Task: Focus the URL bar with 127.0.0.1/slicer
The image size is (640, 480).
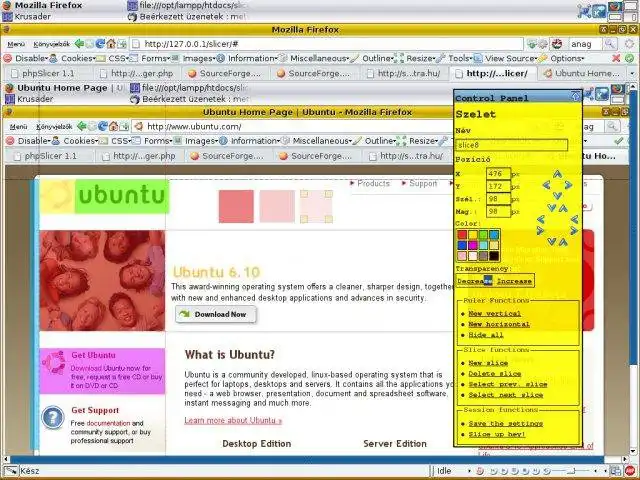Action: click(327, 44)
